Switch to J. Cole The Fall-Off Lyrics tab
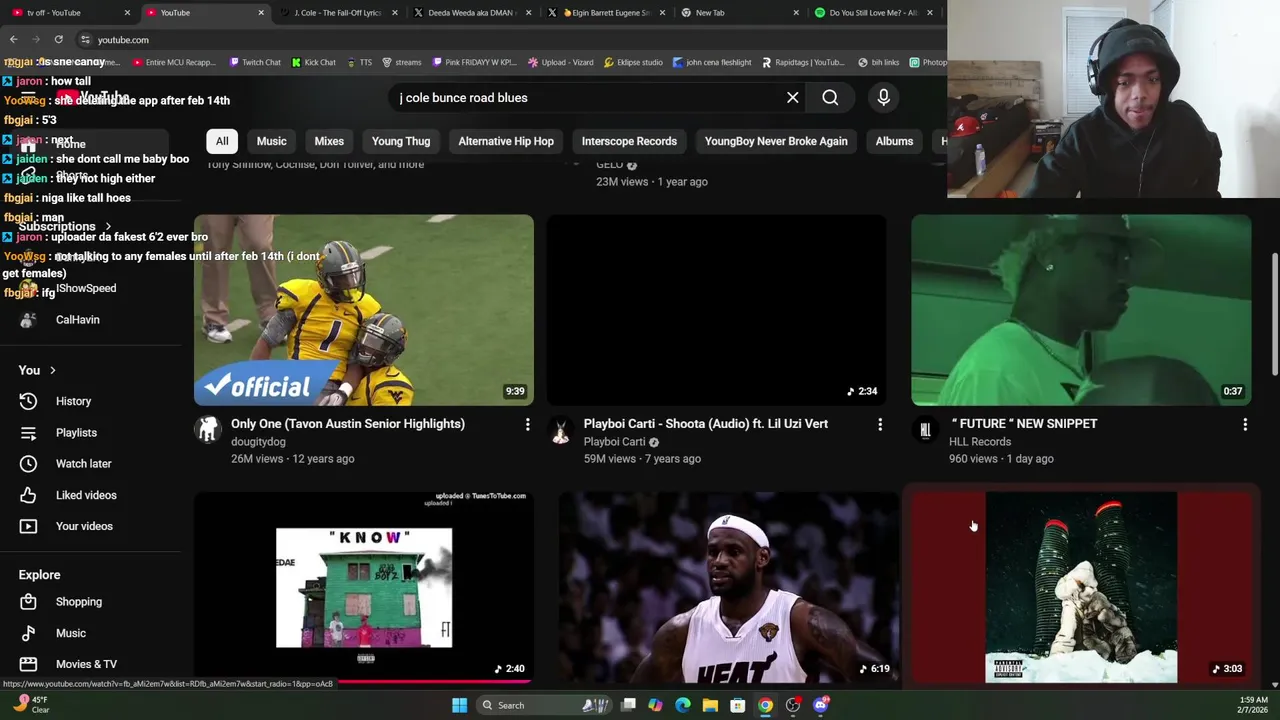The height and width of the screenshot is (720, 1280). point(338,13)
